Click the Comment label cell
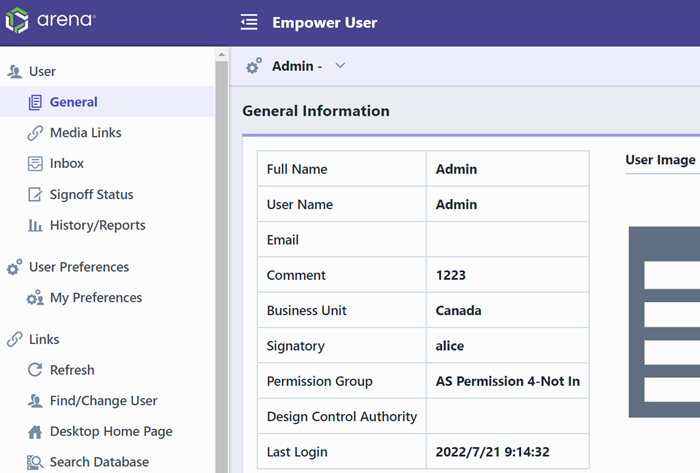Viewport: 700px width, 473px height. point(342,274)
